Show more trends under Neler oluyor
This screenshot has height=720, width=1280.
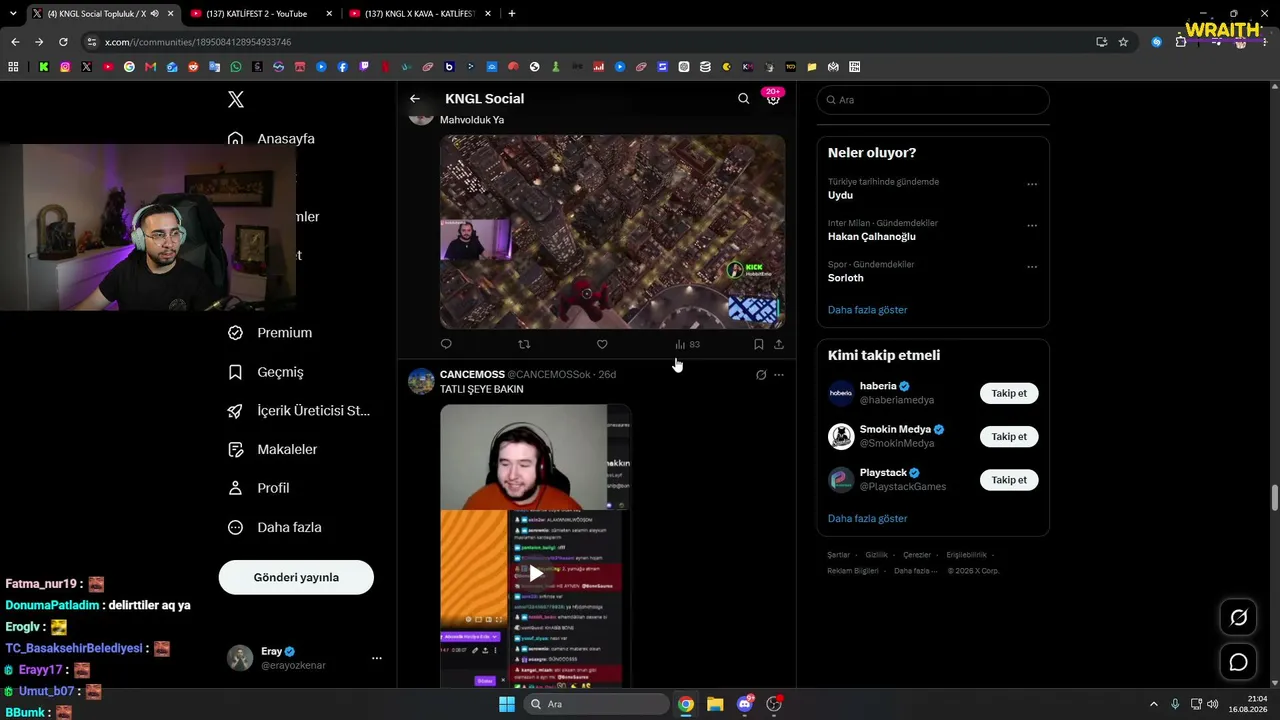[868, 310]
